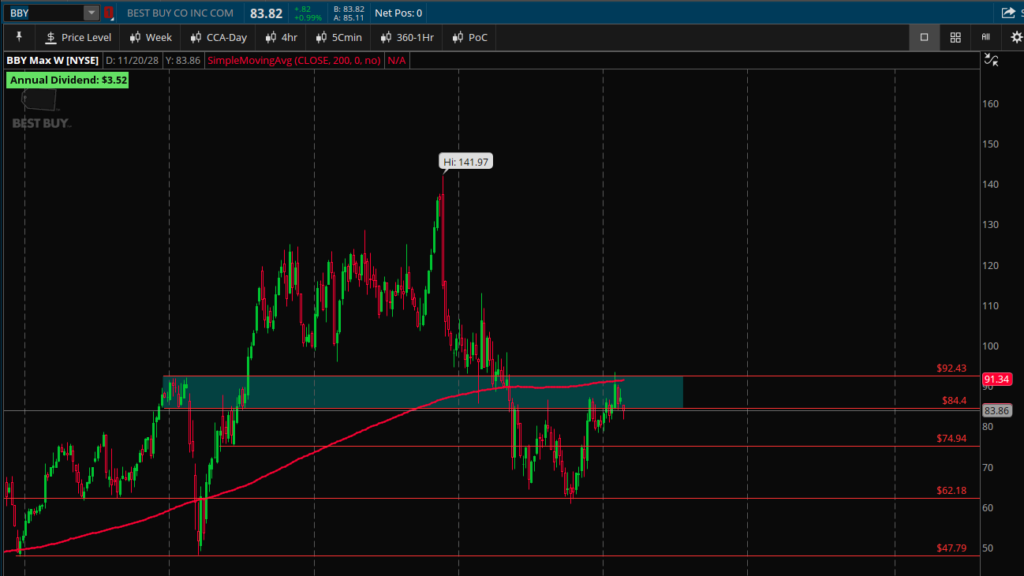This screenshot has width=1024, height=576.
Task: Open the share icon at top right
Action: 1008,13
